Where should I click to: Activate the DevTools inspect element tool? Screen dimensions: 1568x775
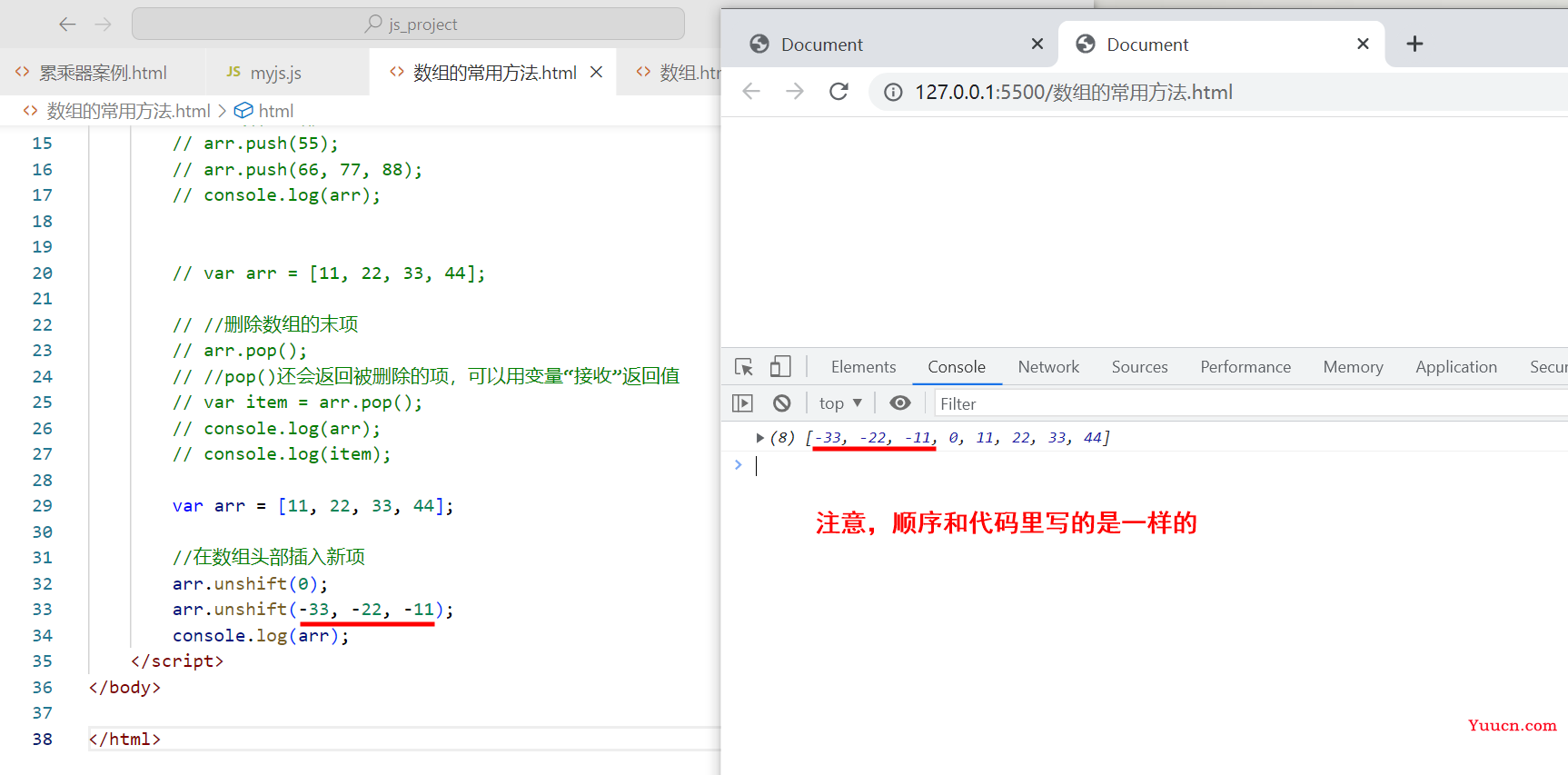(x=744, y=367)
